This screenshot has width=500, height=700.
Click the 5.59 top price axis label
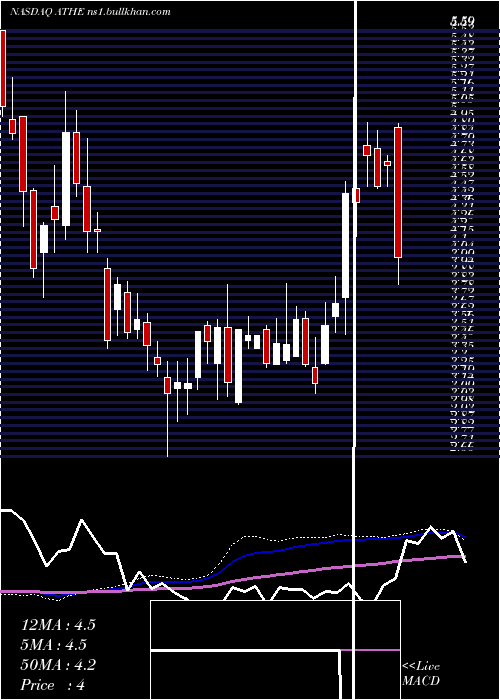[462, 21]
